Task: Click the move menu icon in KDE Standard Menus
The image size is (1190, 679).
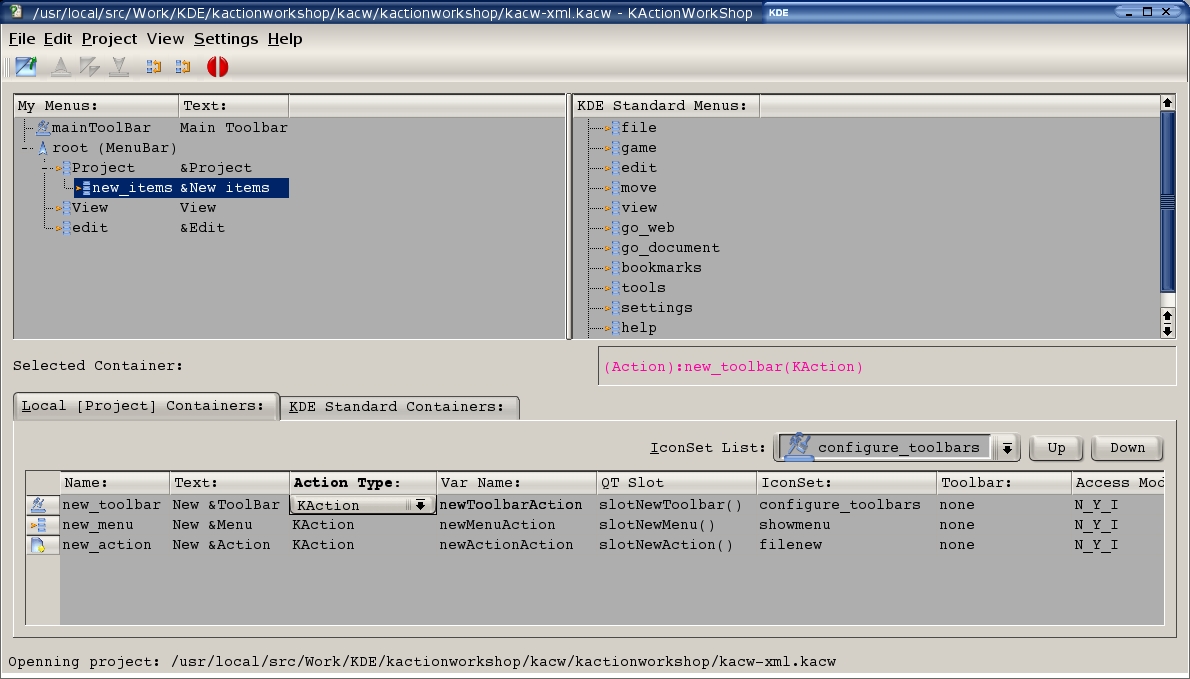Action: click(x=612, y=187)
